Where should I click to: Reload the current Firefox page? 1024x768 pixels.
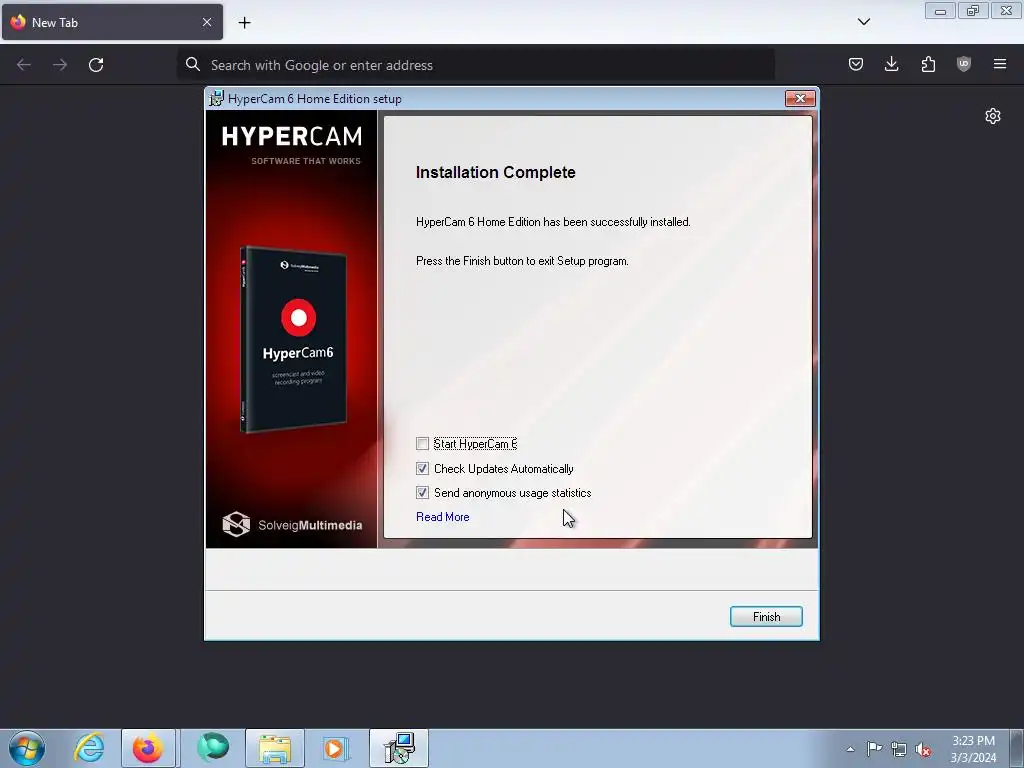pos(96,65)
